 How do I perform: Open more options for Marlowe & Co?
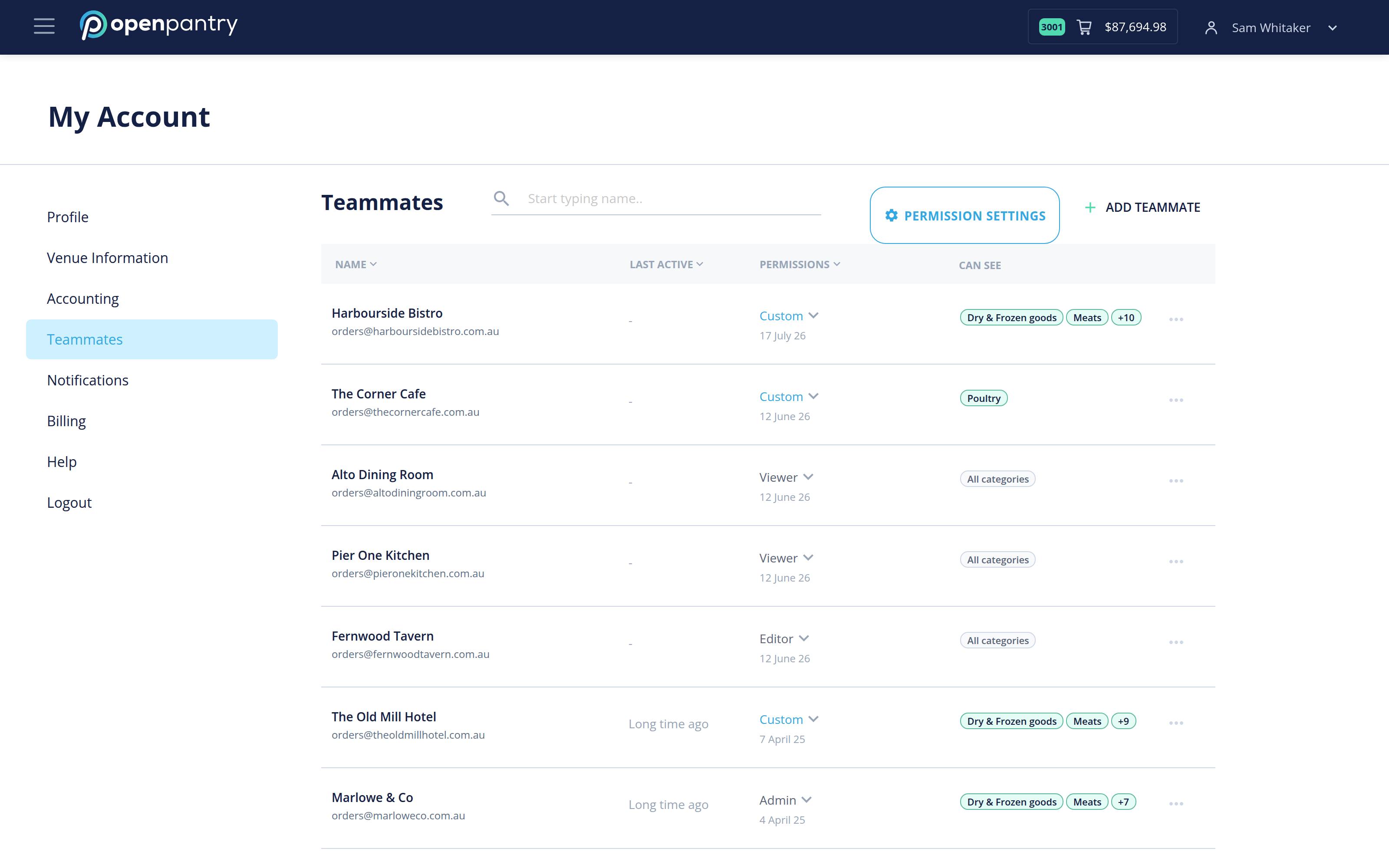pyautogui.click(x=1176, y=804)
